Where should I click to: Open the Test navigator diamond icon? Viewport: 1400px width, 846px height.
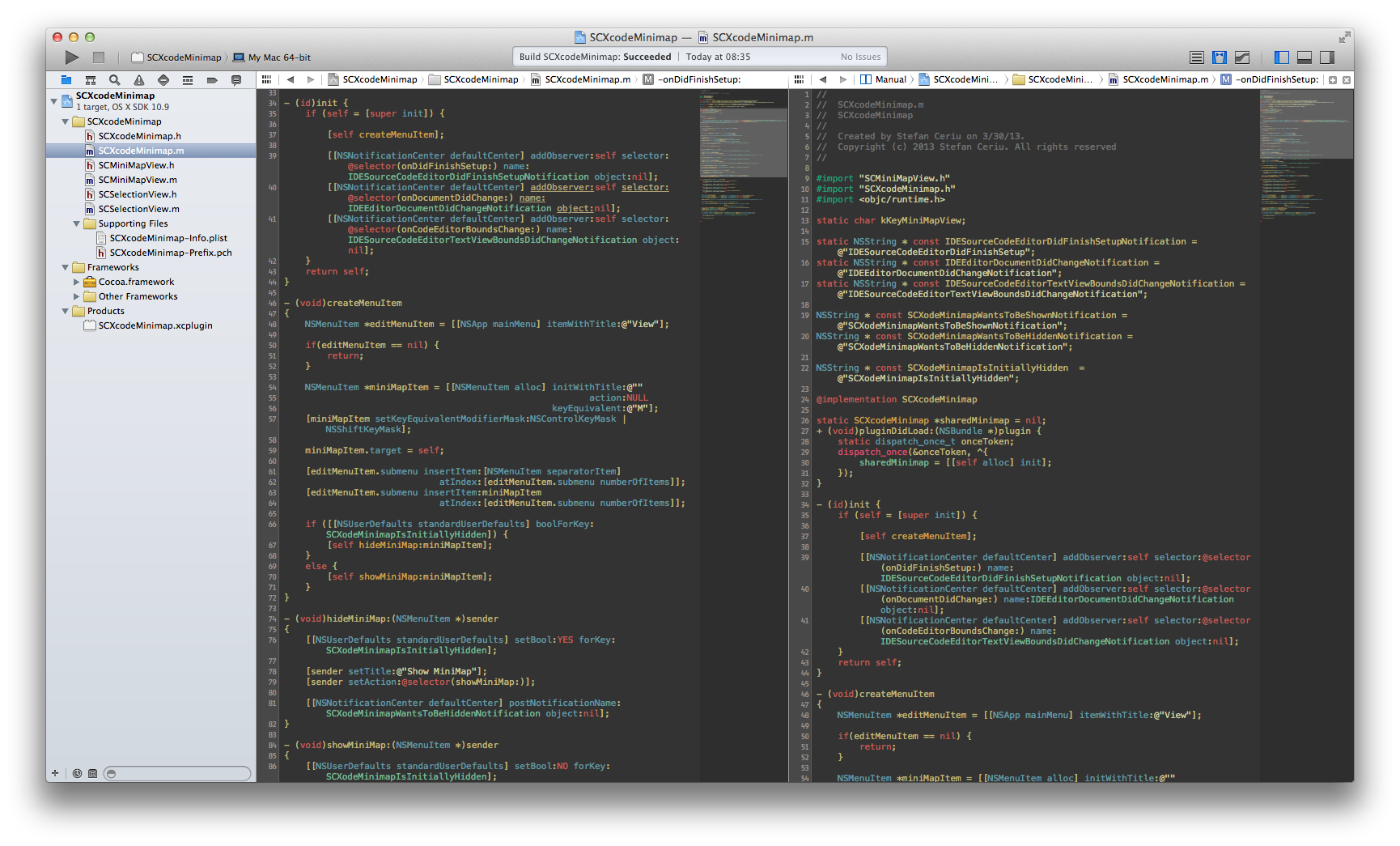coord(163,80)
